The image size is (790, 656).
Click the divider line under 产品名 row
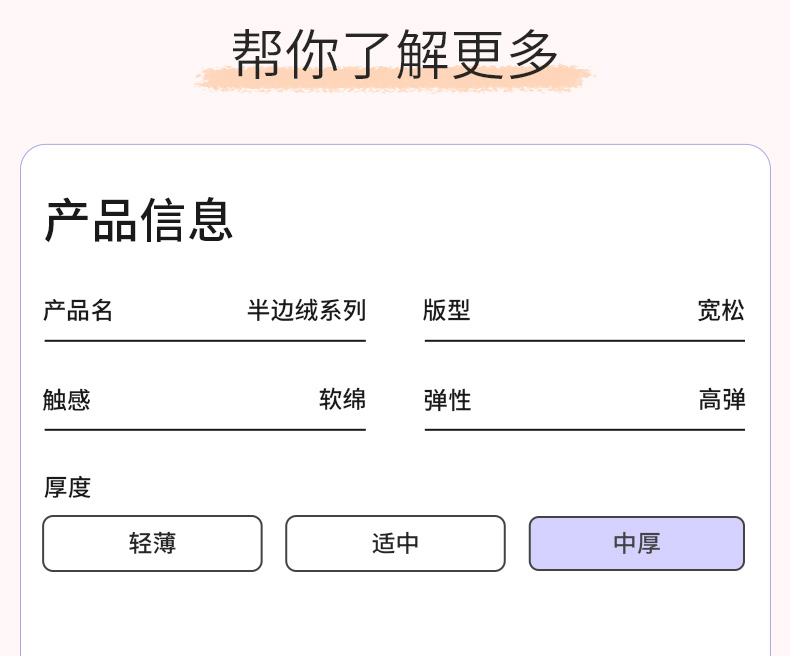click(x=205, y=341)
